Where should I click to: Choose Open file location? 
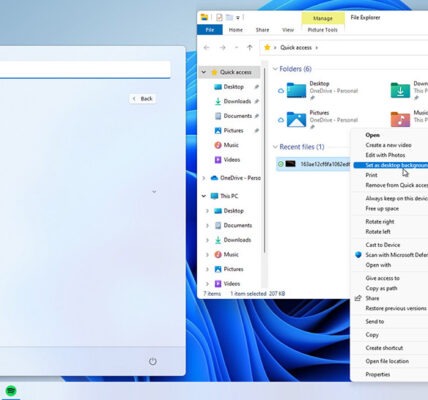coord(387,361)
